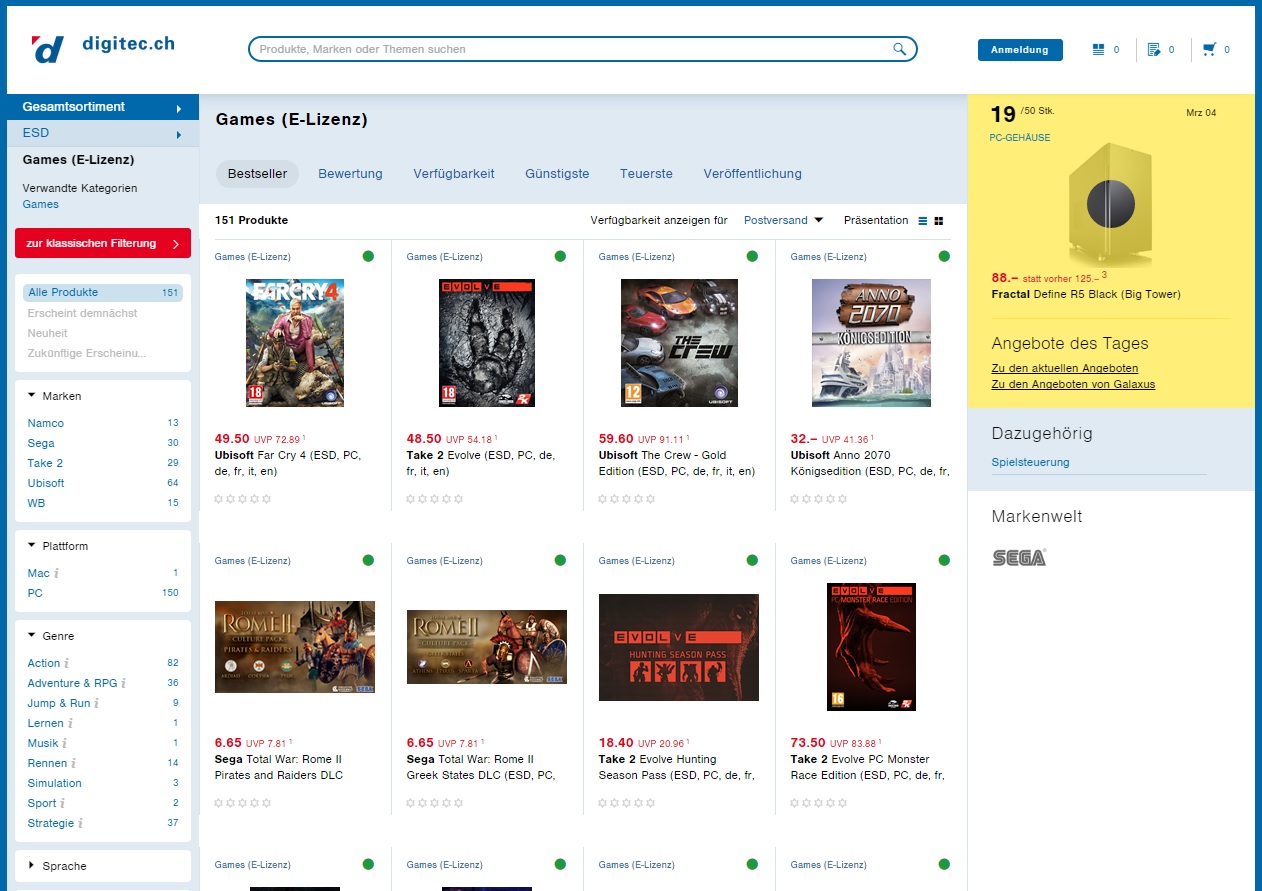Click the SEGA brand logo
This screenshot has width=1262, height=891.
point(1018,558)
